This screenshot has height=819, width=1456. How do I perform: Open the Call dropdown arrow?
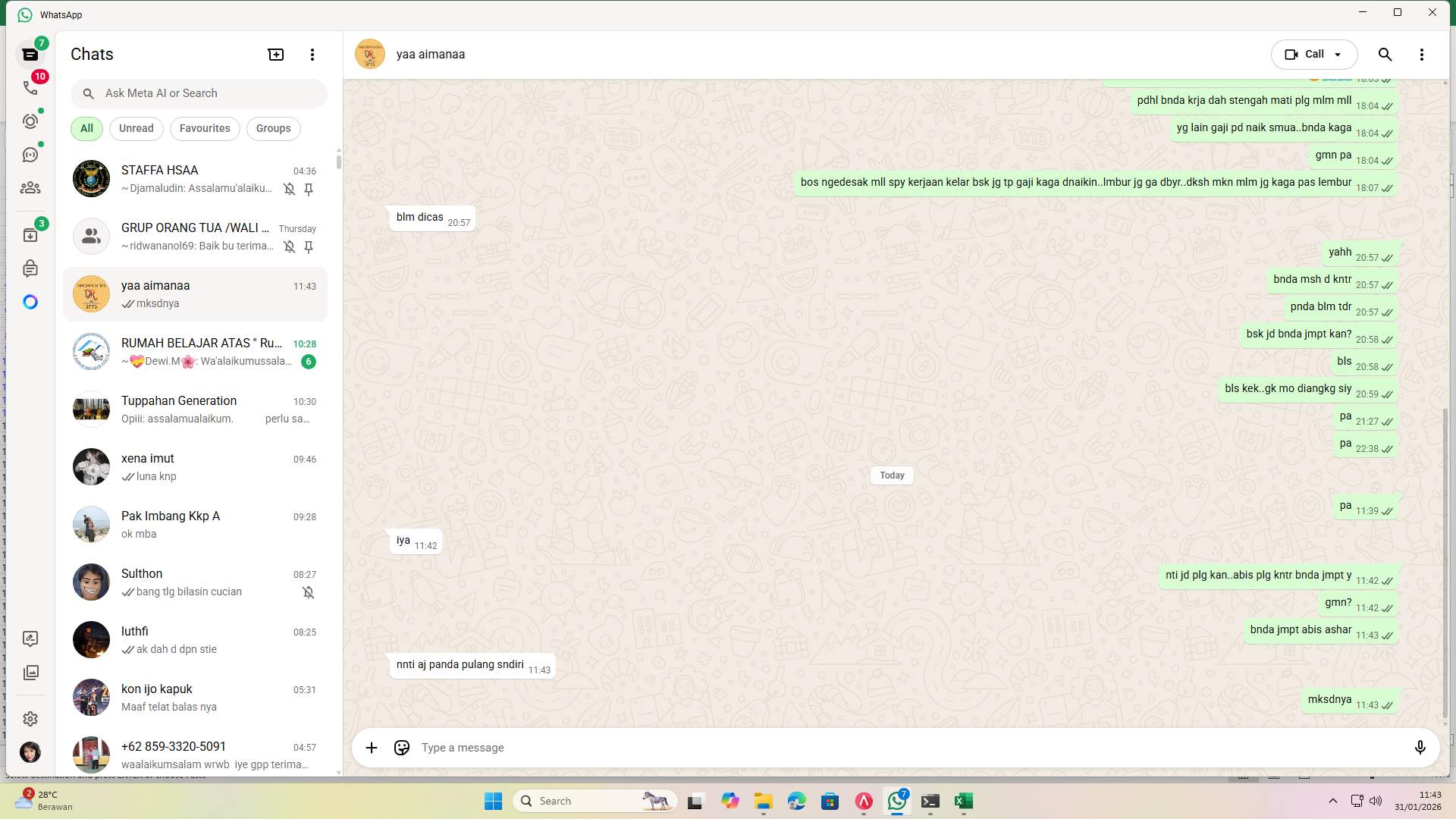[x=1336, y=54]
